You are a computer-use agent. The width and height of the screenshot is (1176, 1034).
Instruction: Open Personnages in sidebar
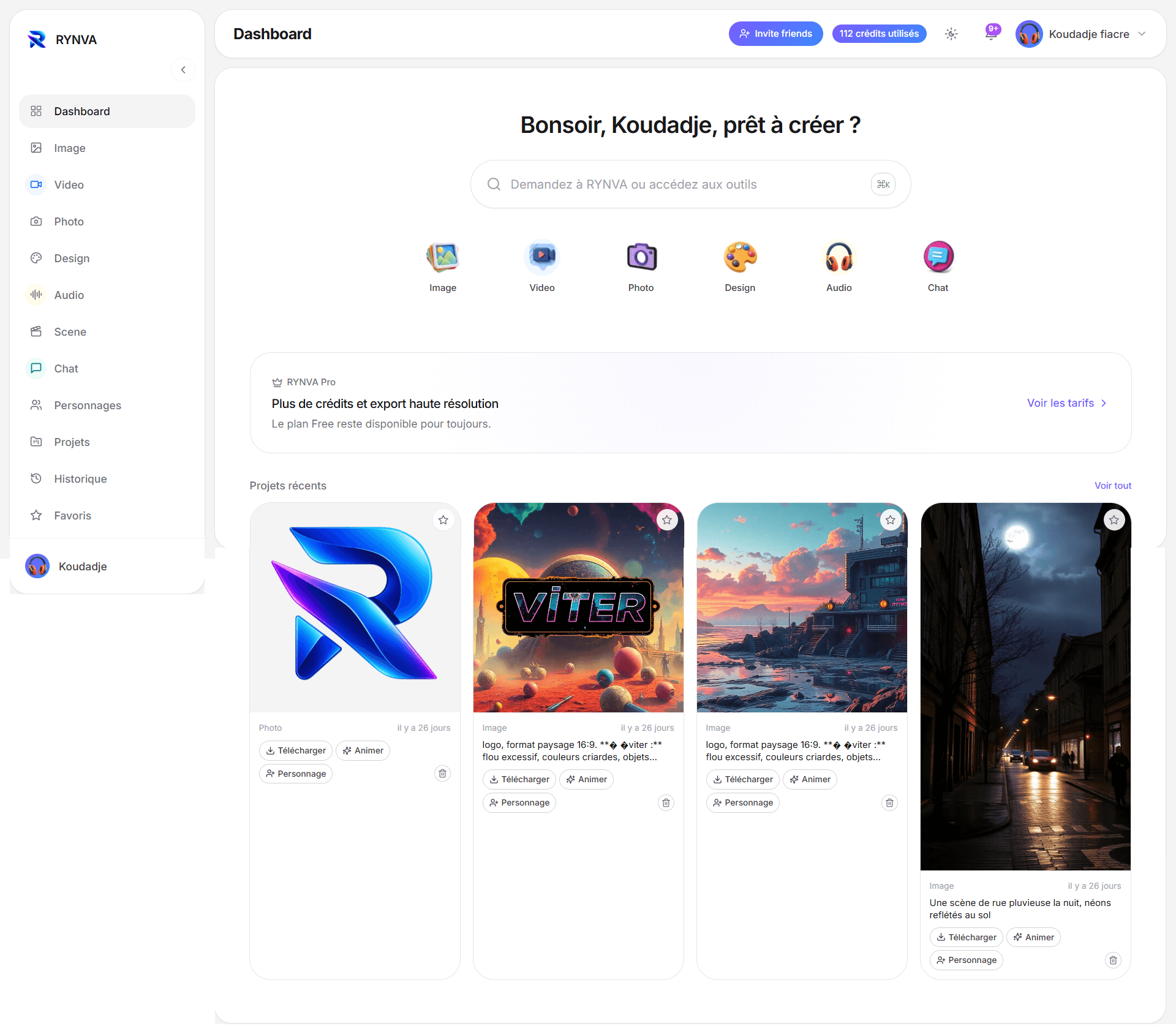tap(107, 406)
